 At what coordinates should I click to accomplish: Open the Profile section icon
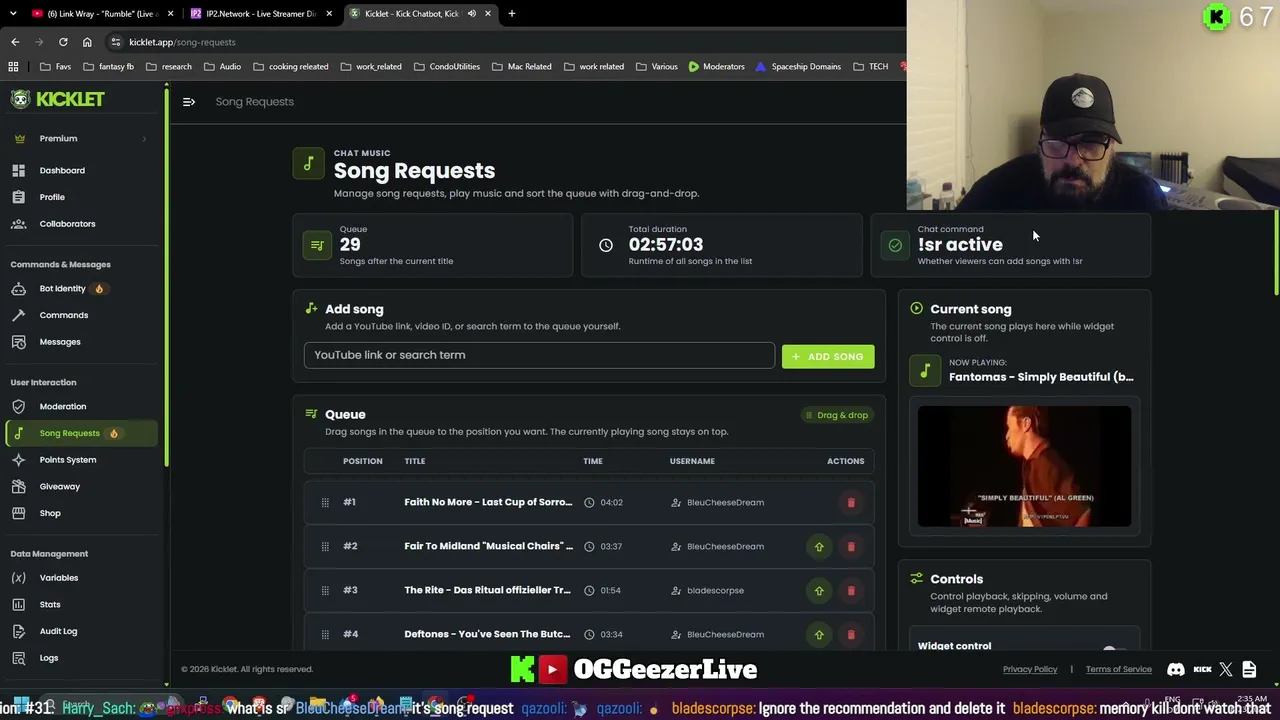click(x=18, y=197)
